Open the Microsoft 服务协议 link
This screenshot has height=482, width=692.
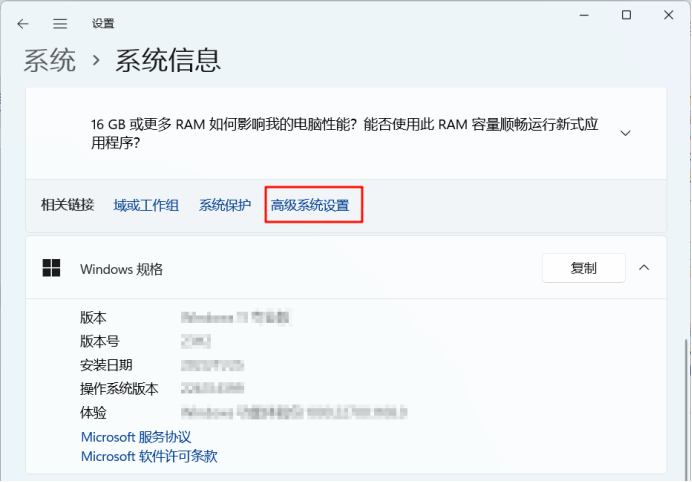click(x=136, y=437)
